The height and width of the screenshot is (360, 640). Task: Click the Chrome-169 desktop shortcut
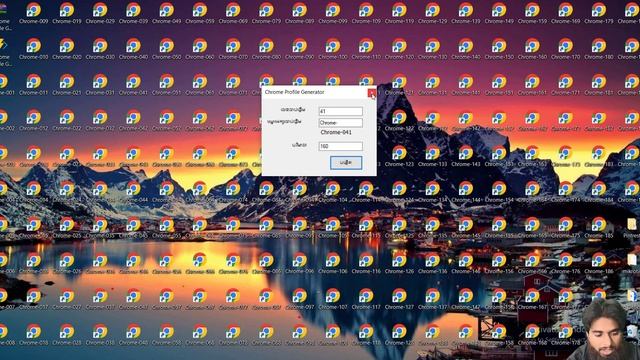click(566, 13)
